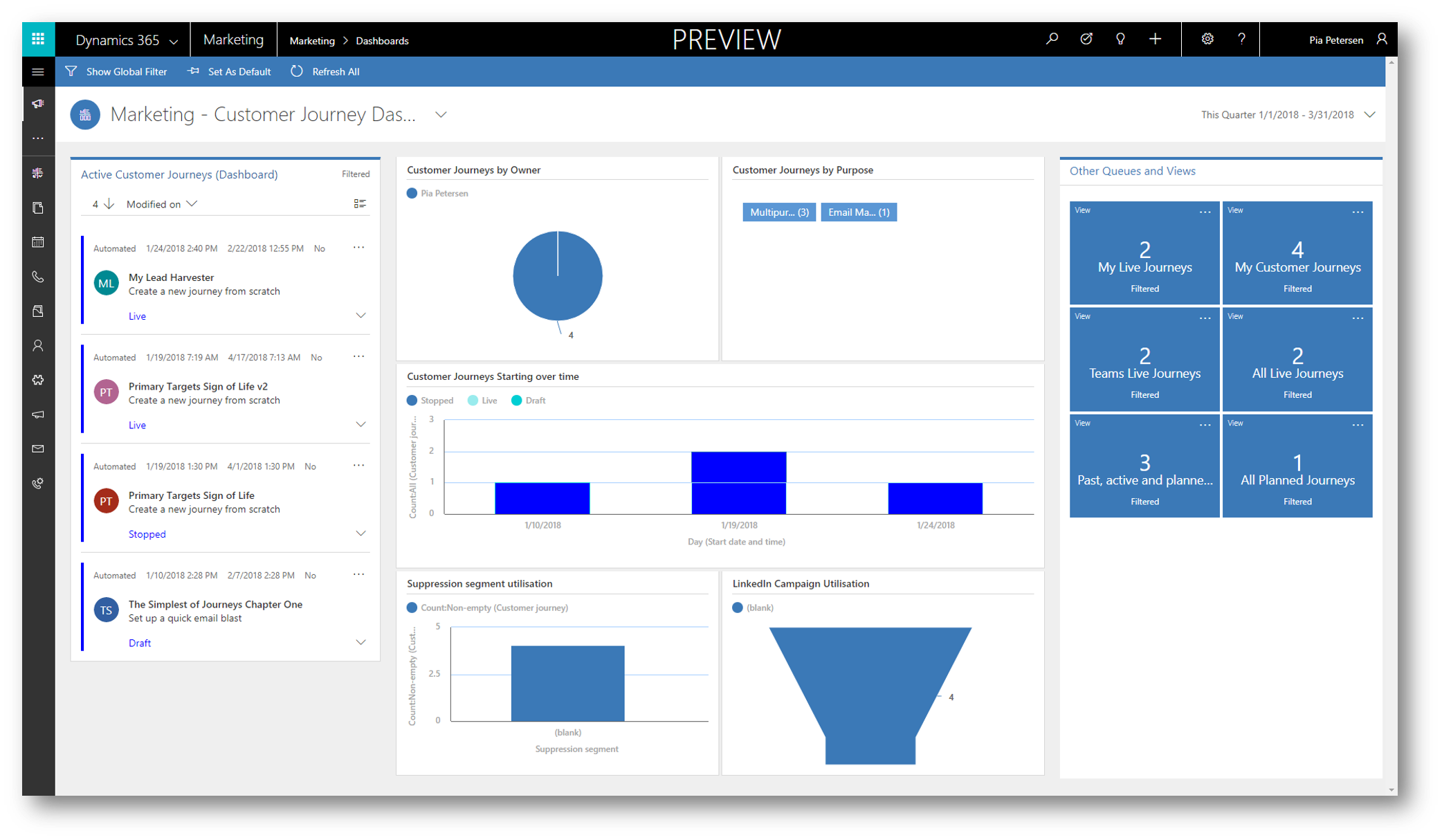Expand the stopped Primary Targets Sign of Life card

coord(360,533)
